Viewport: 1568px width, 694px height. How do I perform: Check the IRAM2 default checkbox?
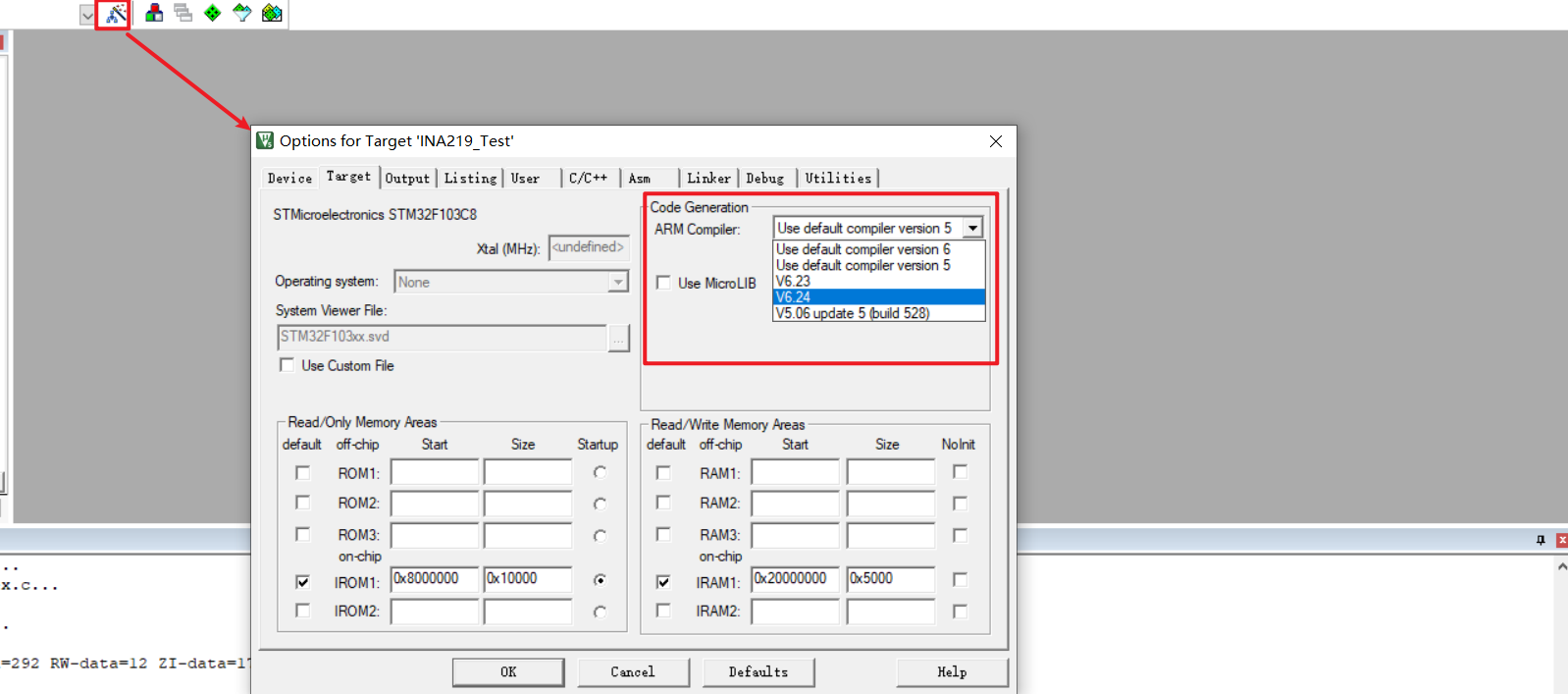point(663,611)
